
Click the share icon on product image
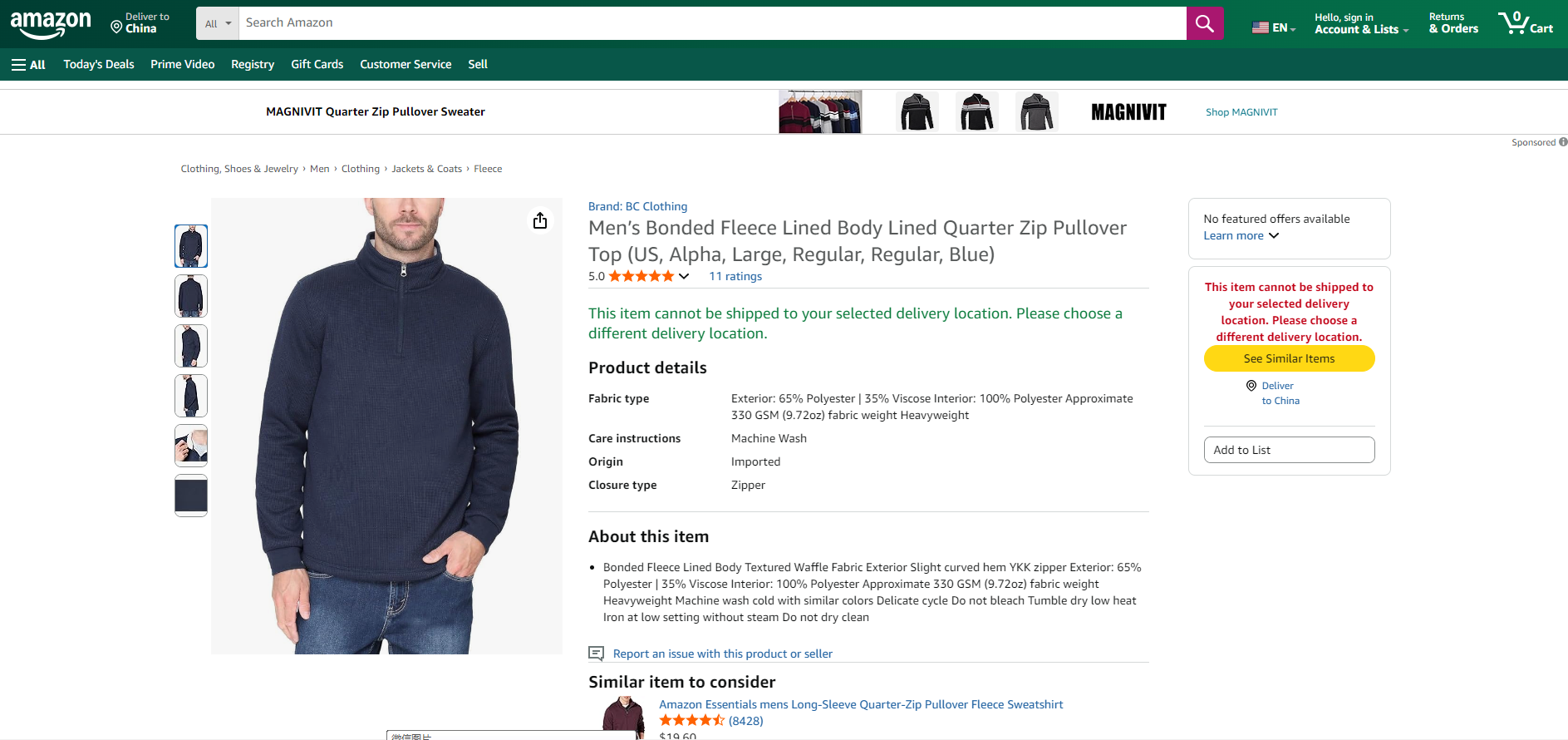540,220
